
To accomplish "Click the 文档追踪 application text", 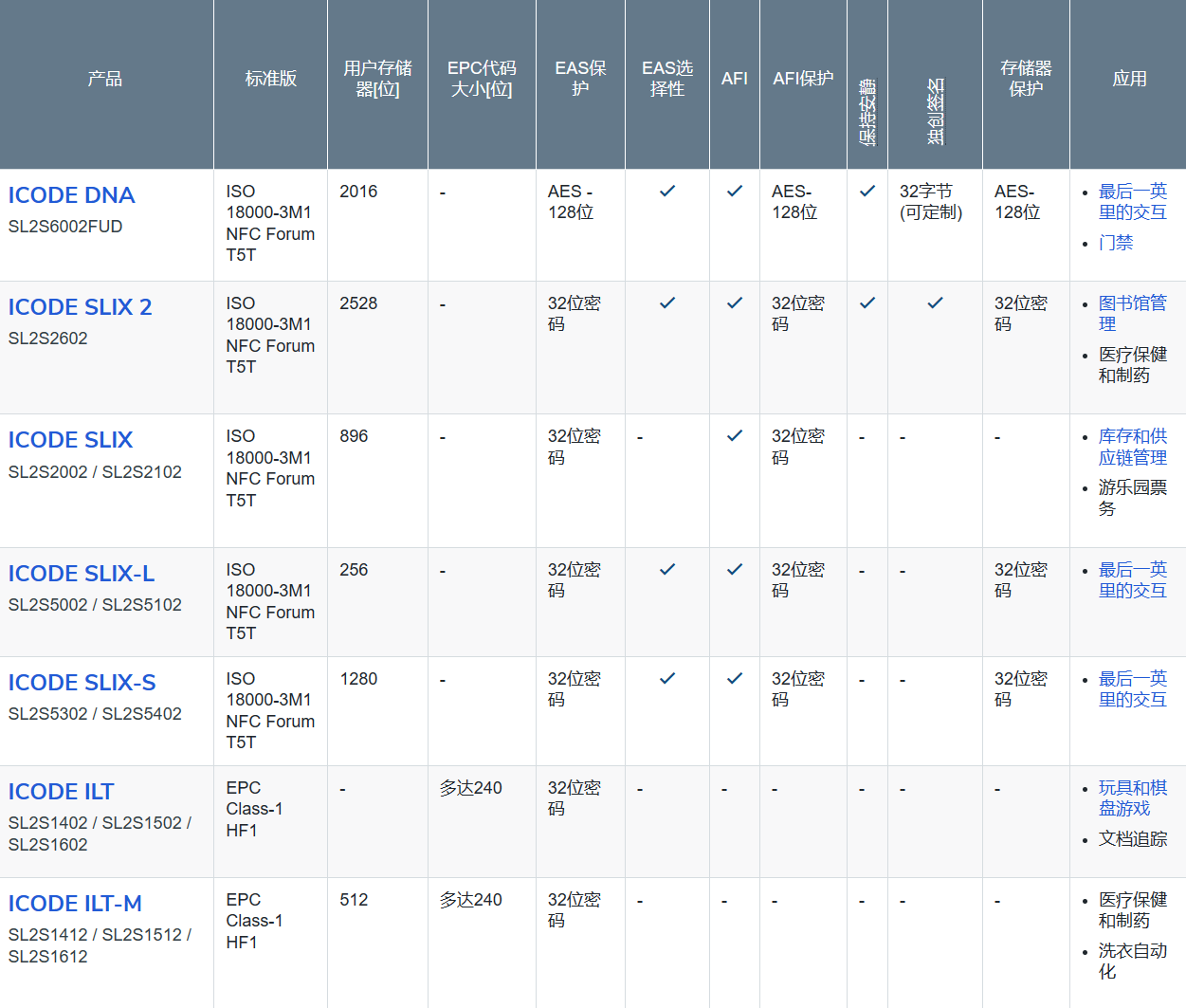I will 1132,839.
